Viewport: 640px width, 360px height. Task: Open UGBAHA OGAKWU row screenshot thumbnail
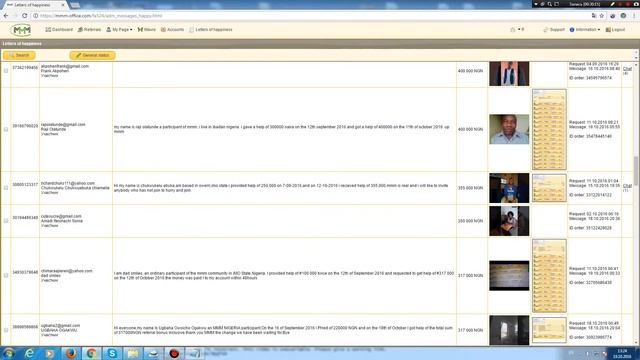point(549,330)
